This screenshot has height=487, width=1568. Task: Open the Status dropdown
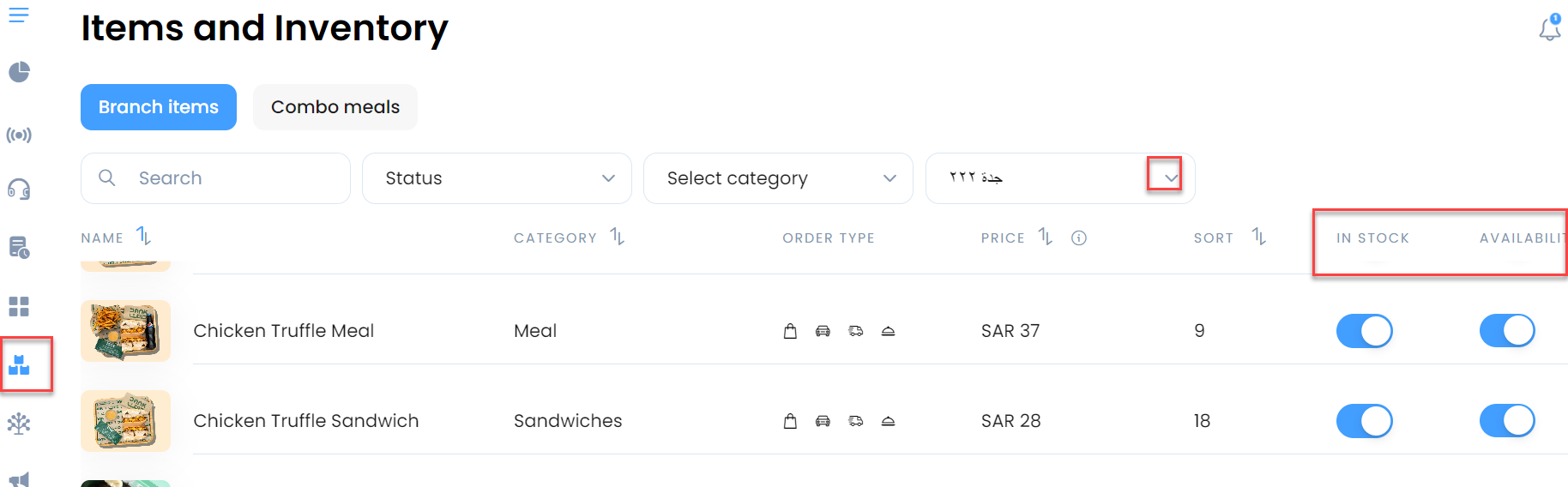click(497, 178)
